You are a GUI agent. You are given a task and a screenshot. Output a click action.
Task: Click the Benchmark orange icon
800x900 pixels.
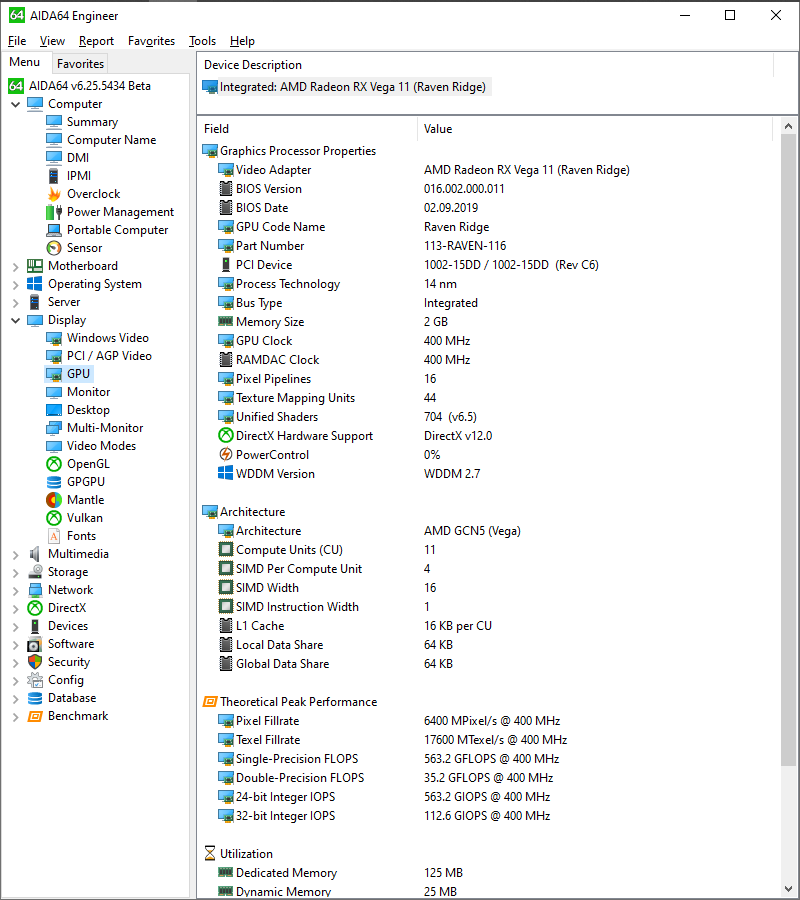point(35,716)
